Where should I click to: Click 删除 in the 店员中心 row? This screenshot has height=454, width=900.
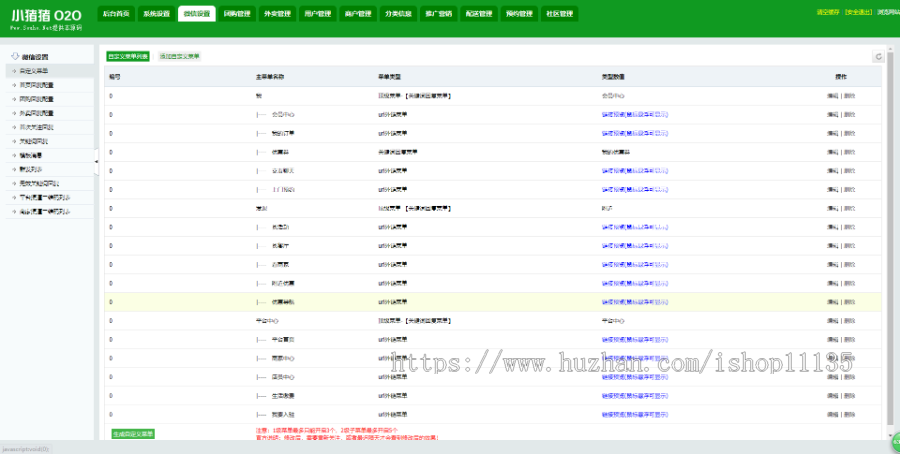click(x=849, y=377)
